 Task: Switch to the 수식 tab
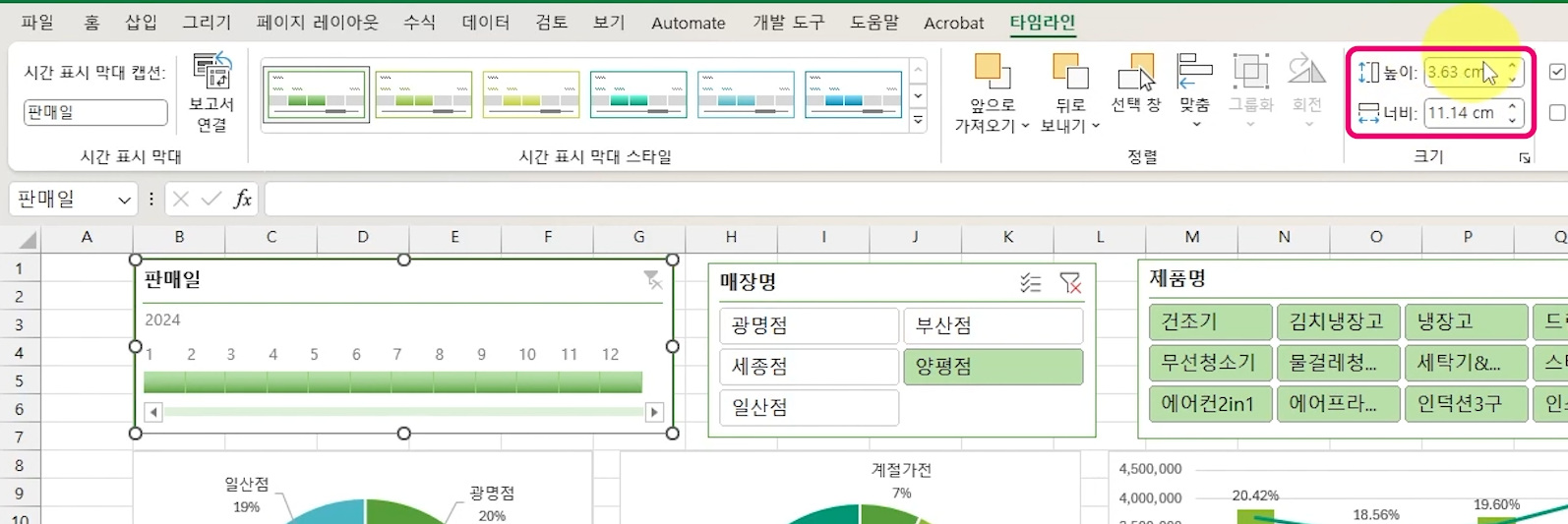tap(420, 23)
